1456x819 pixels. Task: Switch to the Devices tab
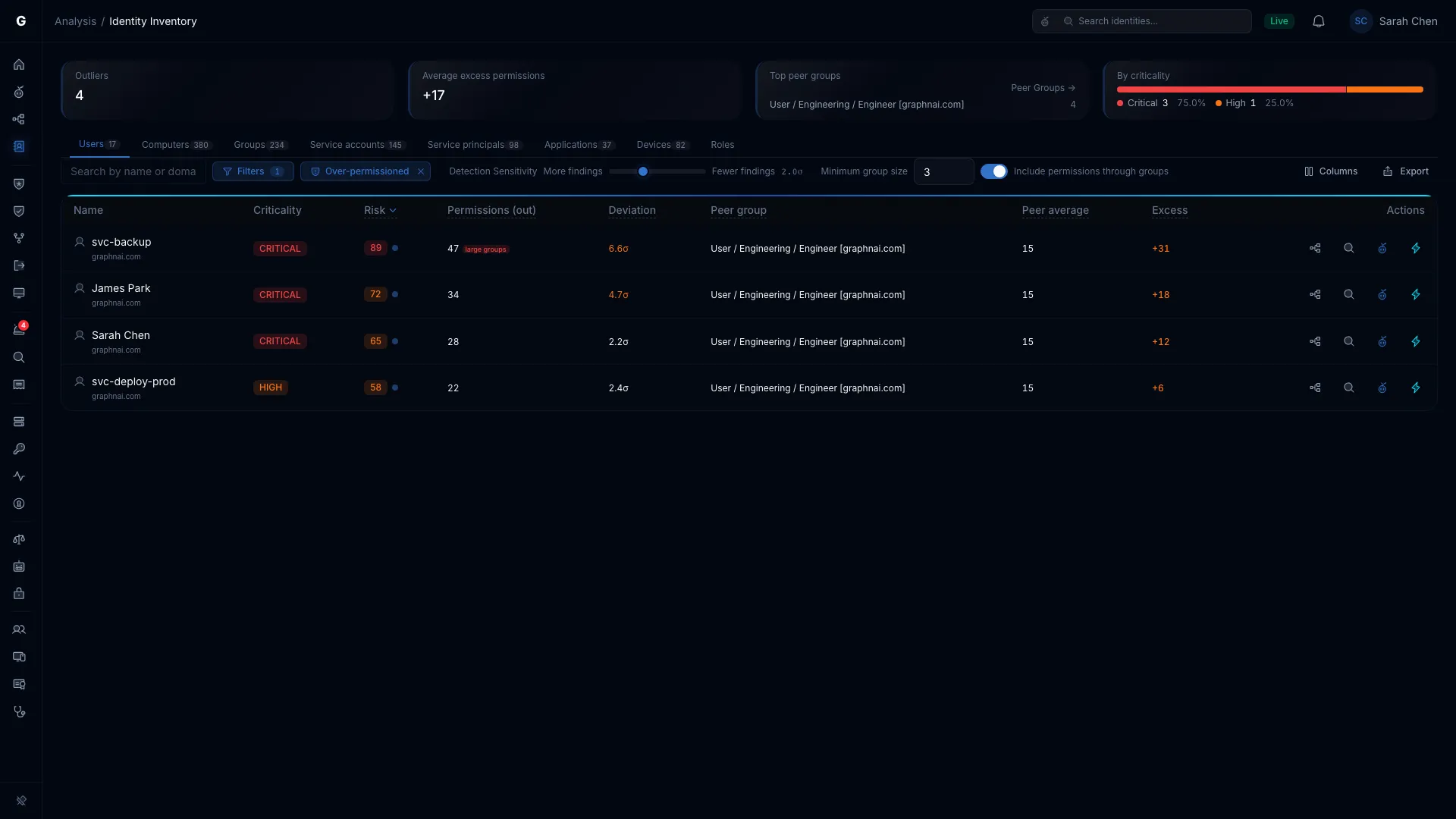click(662, 145)
